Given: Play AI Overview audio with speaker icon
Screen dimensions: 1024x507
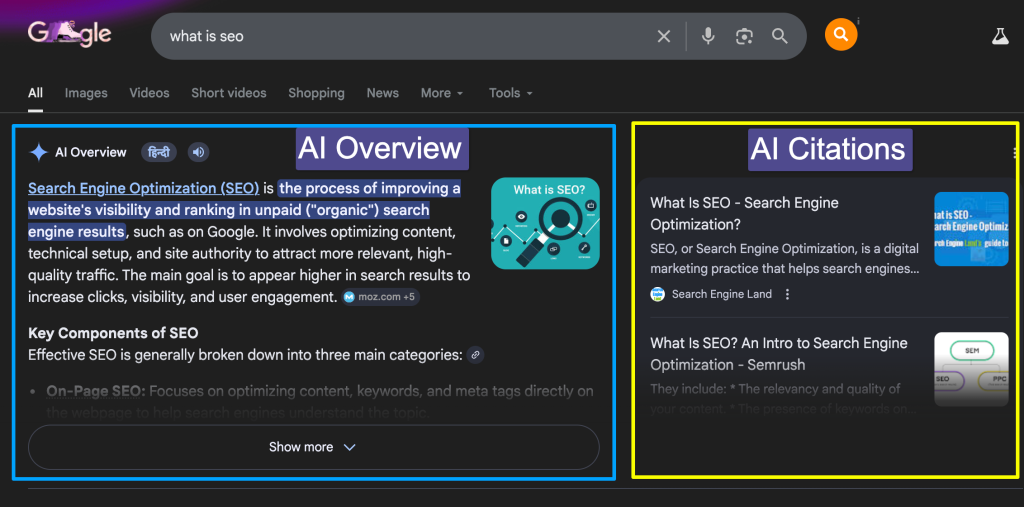Looking at the screenshot, I should click(x=199, y=152).
